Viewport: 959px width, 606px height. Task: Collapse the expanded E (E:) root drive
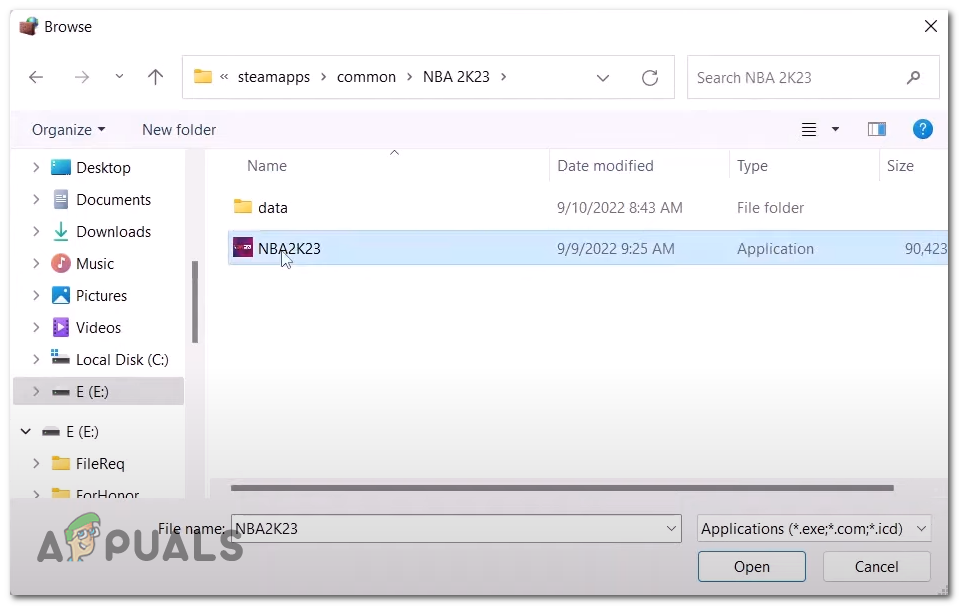click(x=26, y=431)
